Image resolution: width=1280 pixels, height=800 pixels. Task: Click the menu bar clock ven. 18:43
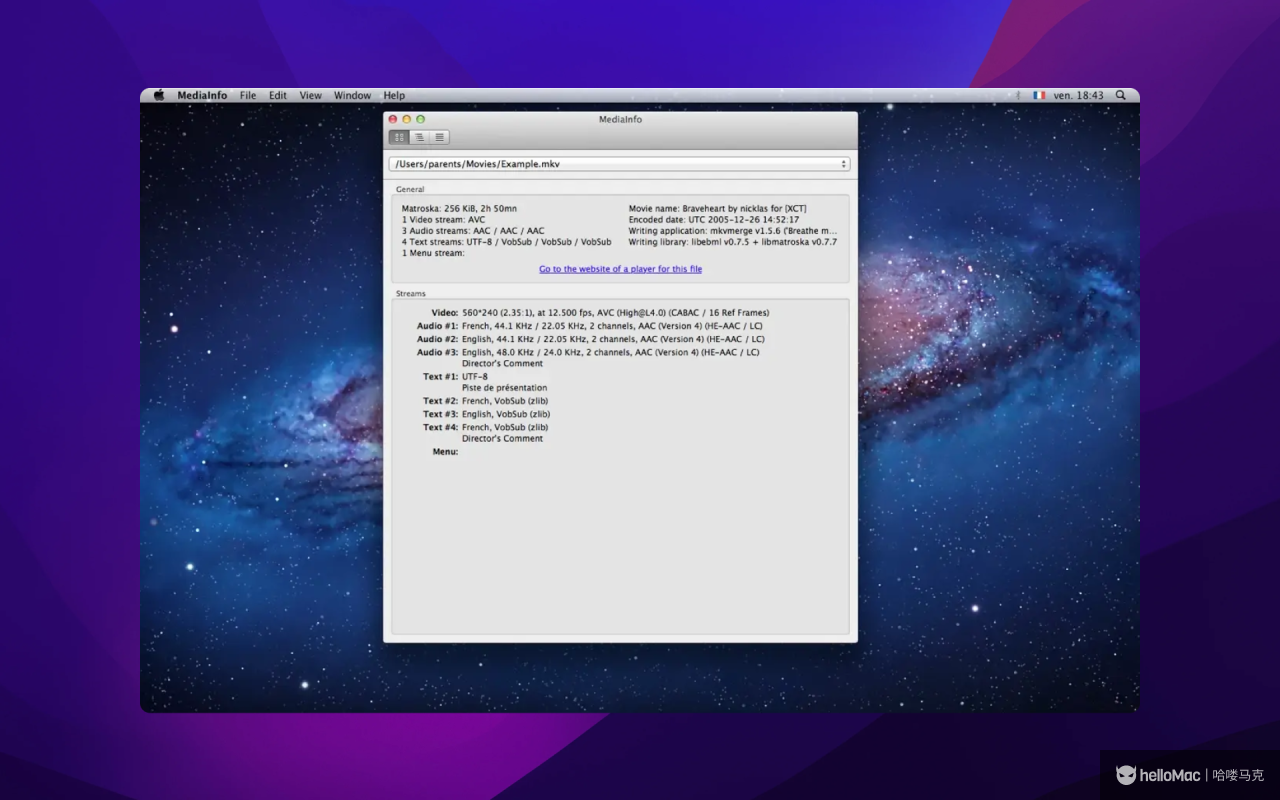[1078, 96]
